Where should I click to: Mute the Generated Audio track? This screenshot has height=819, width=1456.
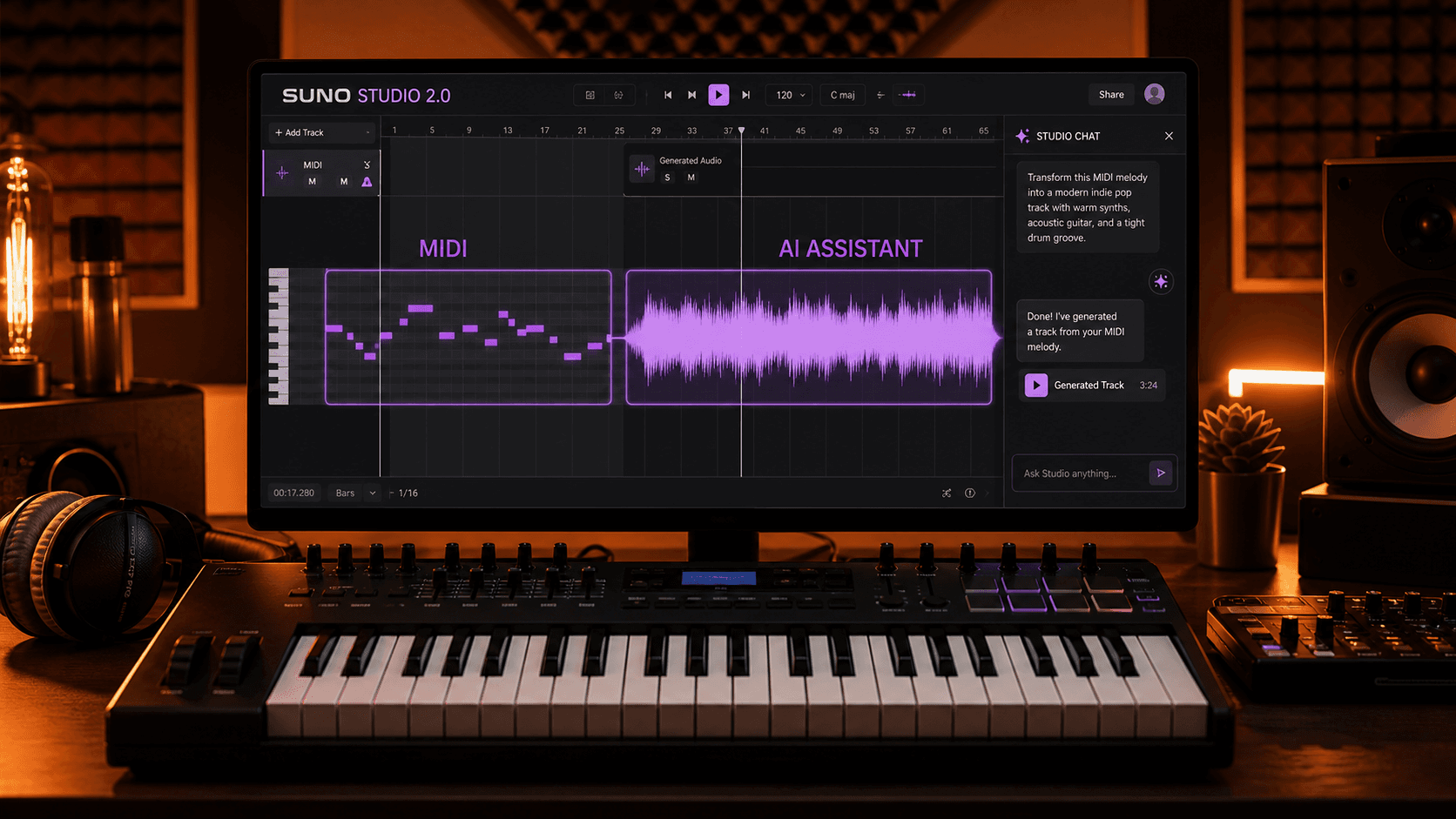point(691,178)
